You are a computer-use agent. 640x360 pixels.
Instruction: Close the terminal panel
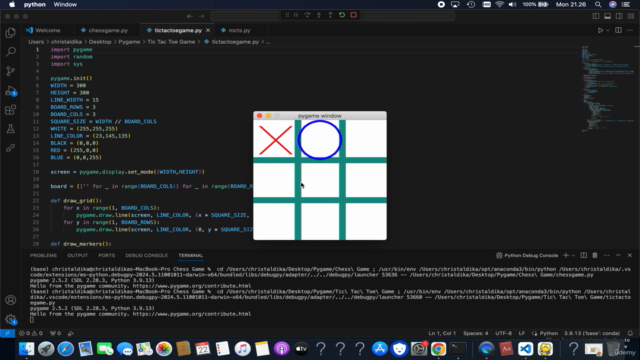[630, 256]
